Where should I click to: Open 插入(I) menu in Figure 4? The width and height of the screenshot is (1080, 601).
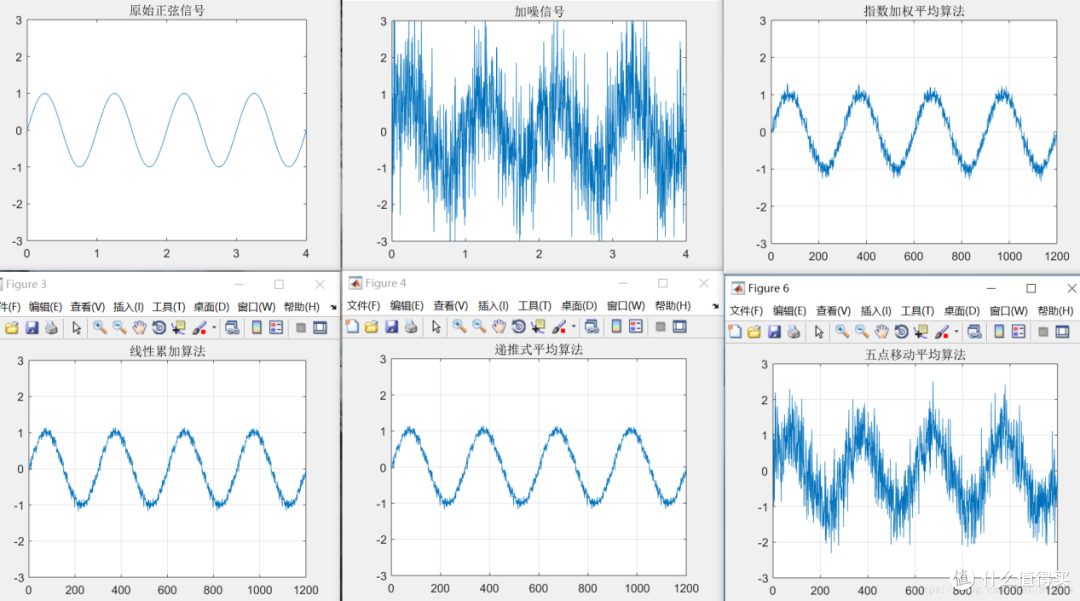click(x=493, y=305)
